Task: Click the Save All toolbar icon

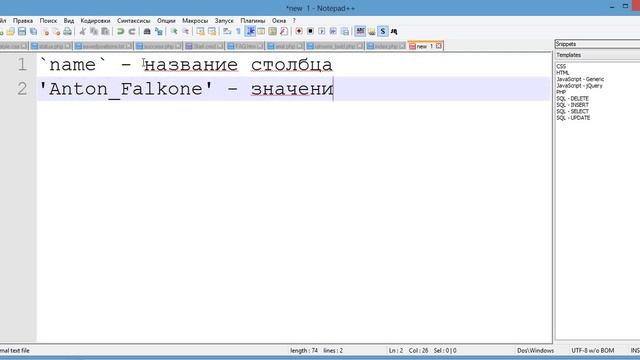Action: point(33,31)
